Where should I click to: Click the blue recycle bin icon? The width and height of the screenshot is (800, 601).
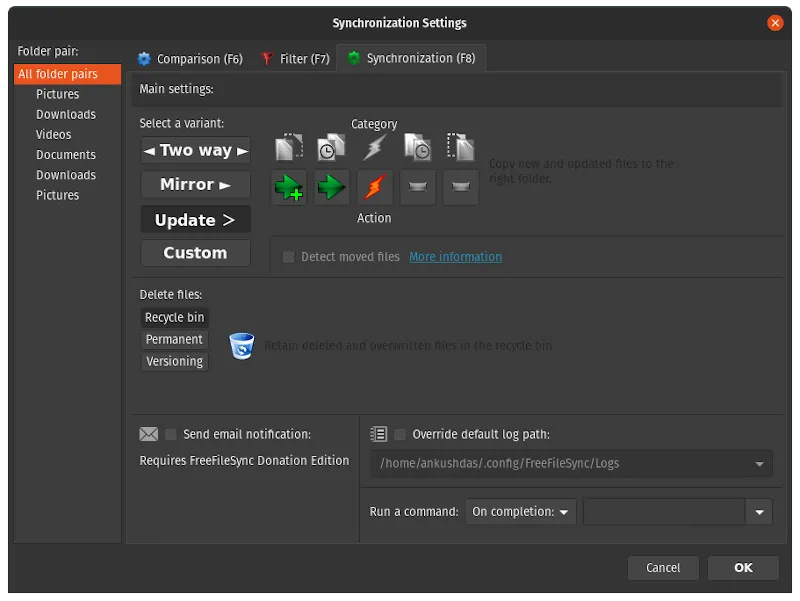pos(242,346)
